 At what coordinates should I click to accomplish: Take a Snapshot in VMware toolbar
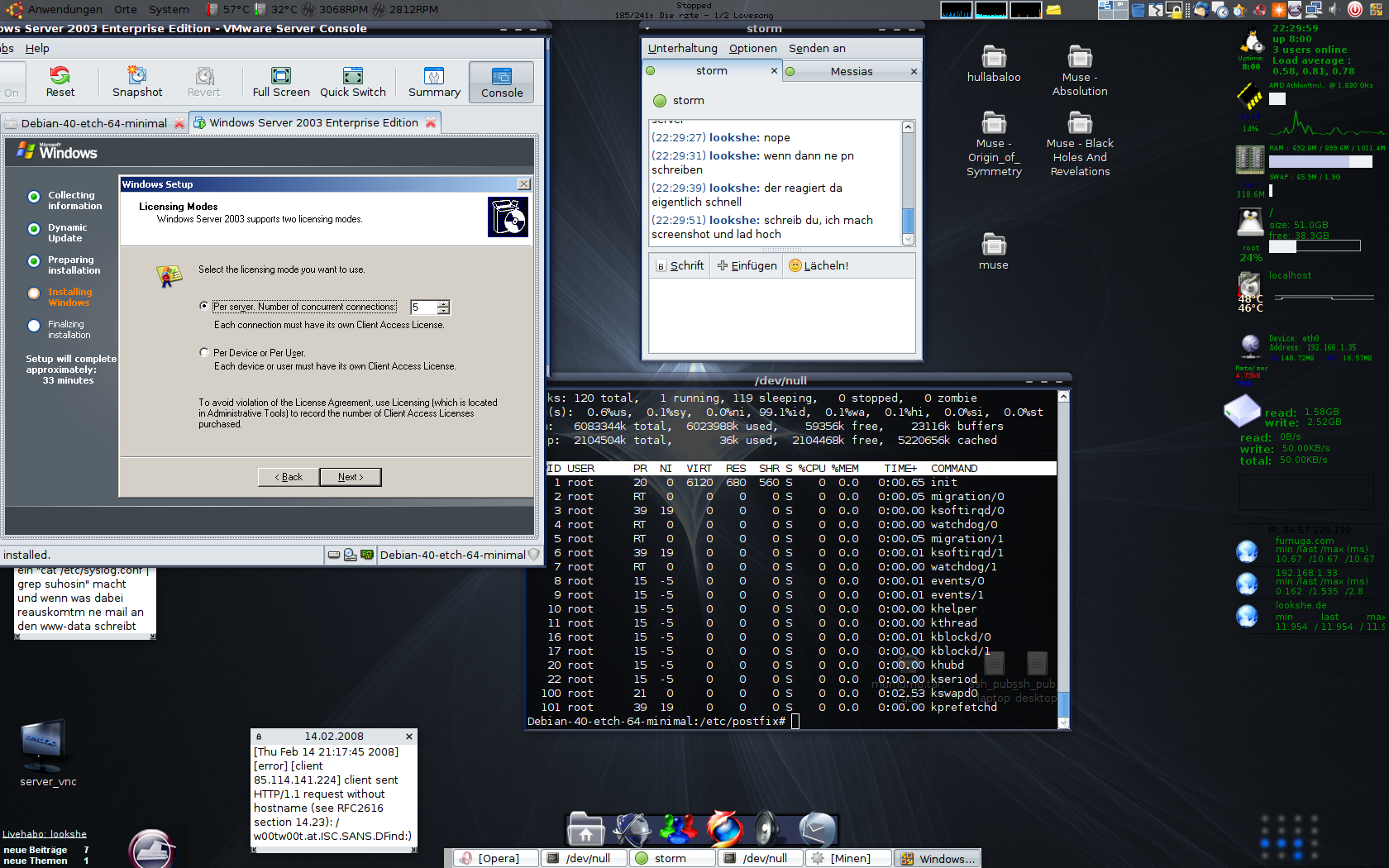(x=137, y=82)
